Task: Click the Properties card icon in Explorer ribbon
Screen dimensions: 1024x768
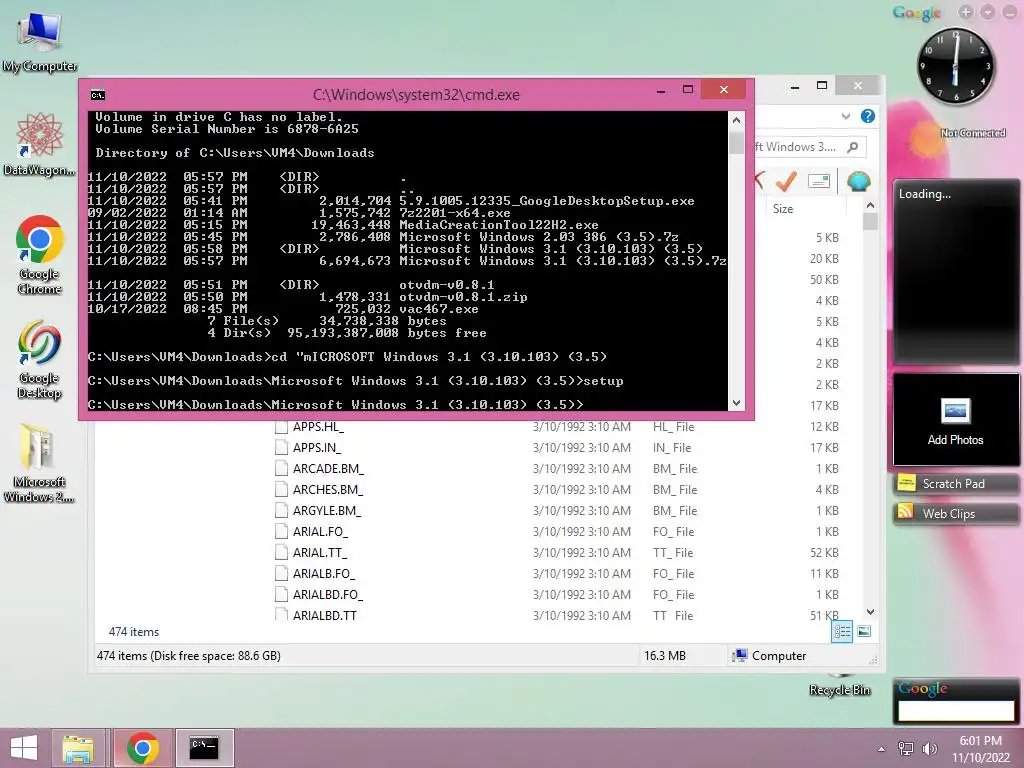Action: pyautogui.click(x=818, y=181)
